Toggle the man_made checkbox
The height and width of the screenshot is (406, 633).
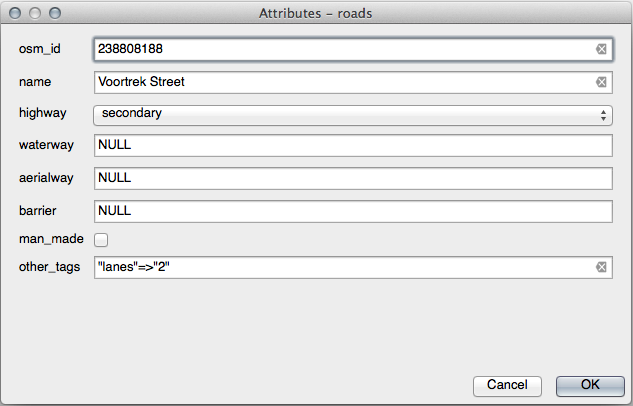(101, 240)
